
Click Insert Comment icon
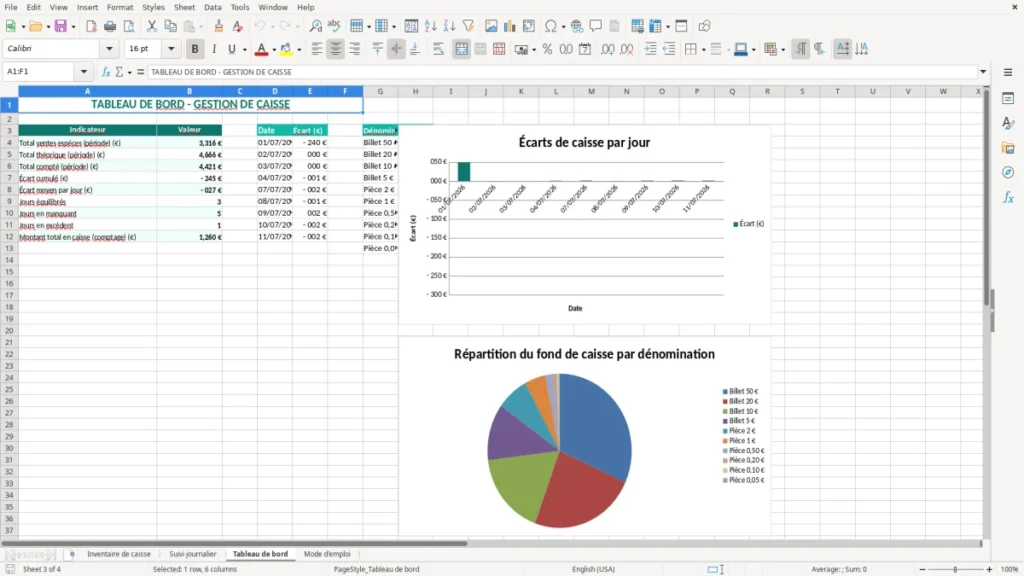coord(596,26)
